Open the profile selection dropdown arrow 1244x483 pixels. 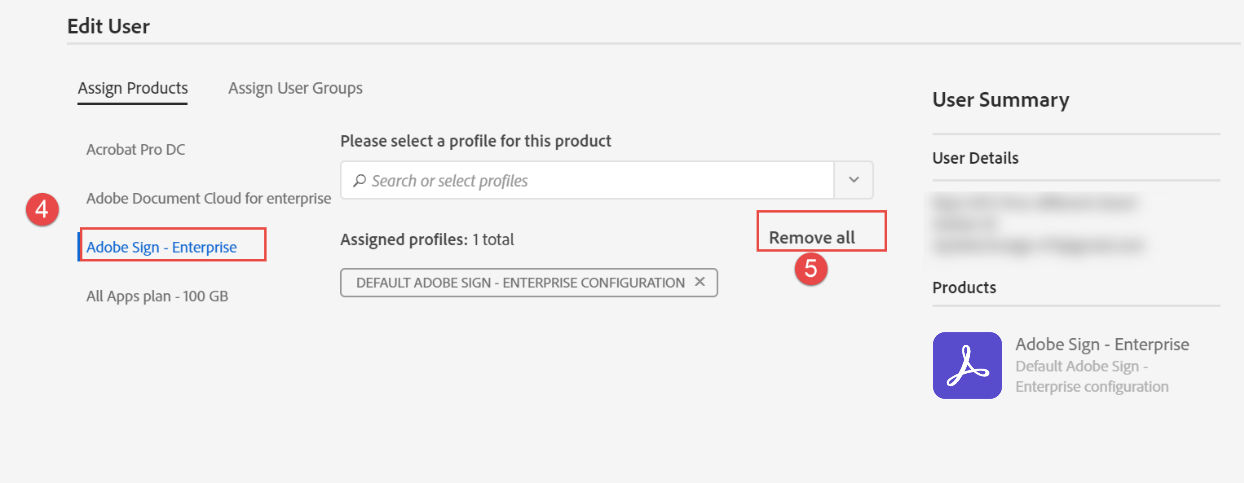click(x=854, y=180)
